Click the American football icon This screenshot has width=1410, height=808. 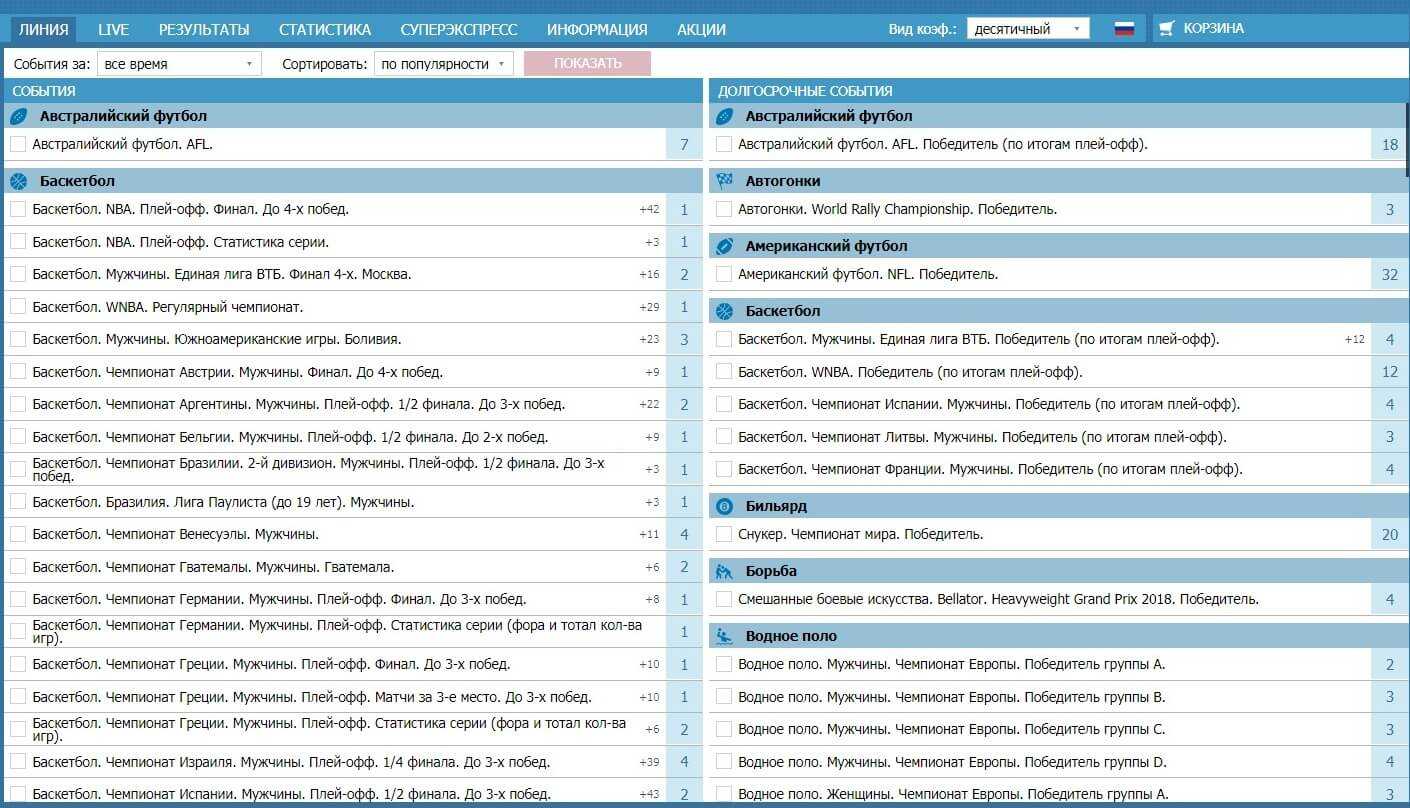coord(725,246)
